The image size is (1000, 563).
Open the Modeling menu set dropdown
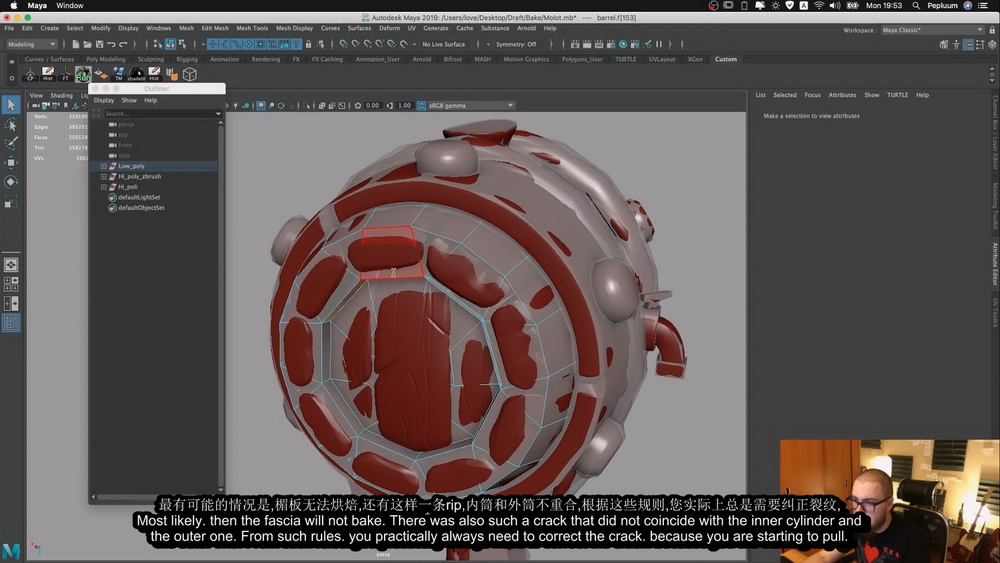click(x=31, y=44)
